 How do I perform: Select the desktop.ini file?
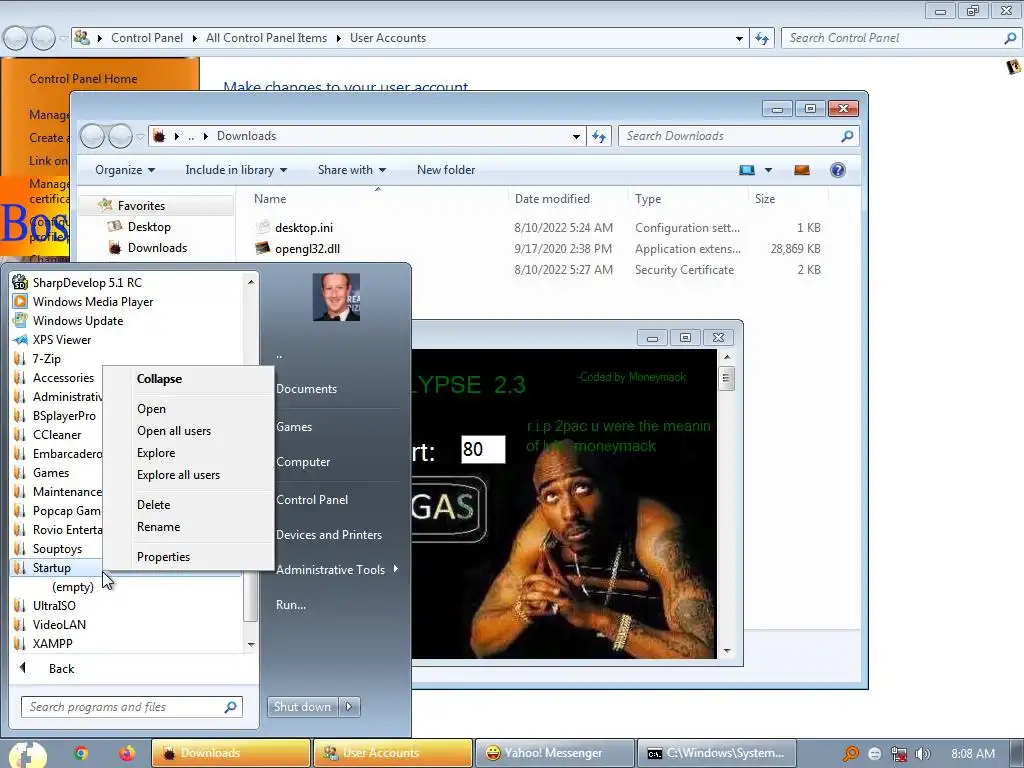304,228
